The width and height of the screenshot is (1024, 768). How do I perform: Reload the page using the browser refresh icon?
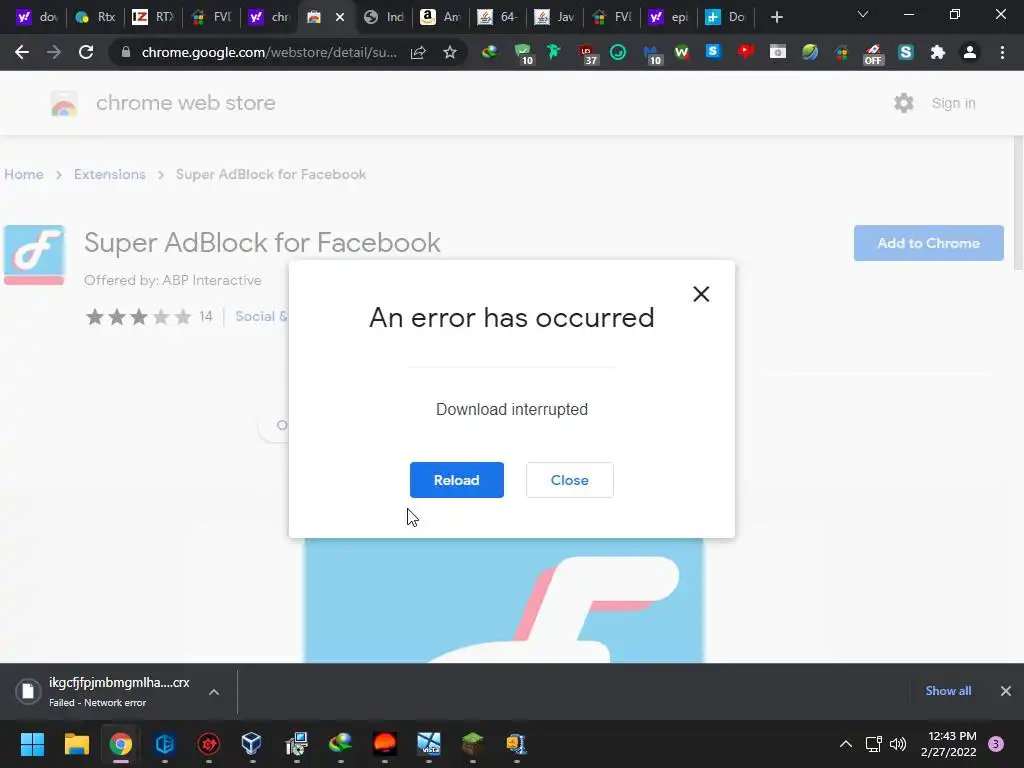point(86,52)
